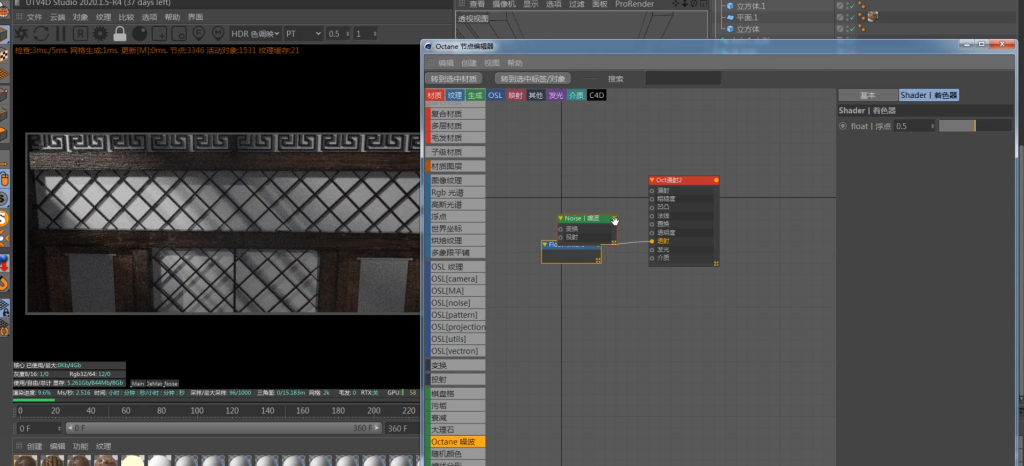Toggle the resolution lock padlock icon

coord(120,33)
